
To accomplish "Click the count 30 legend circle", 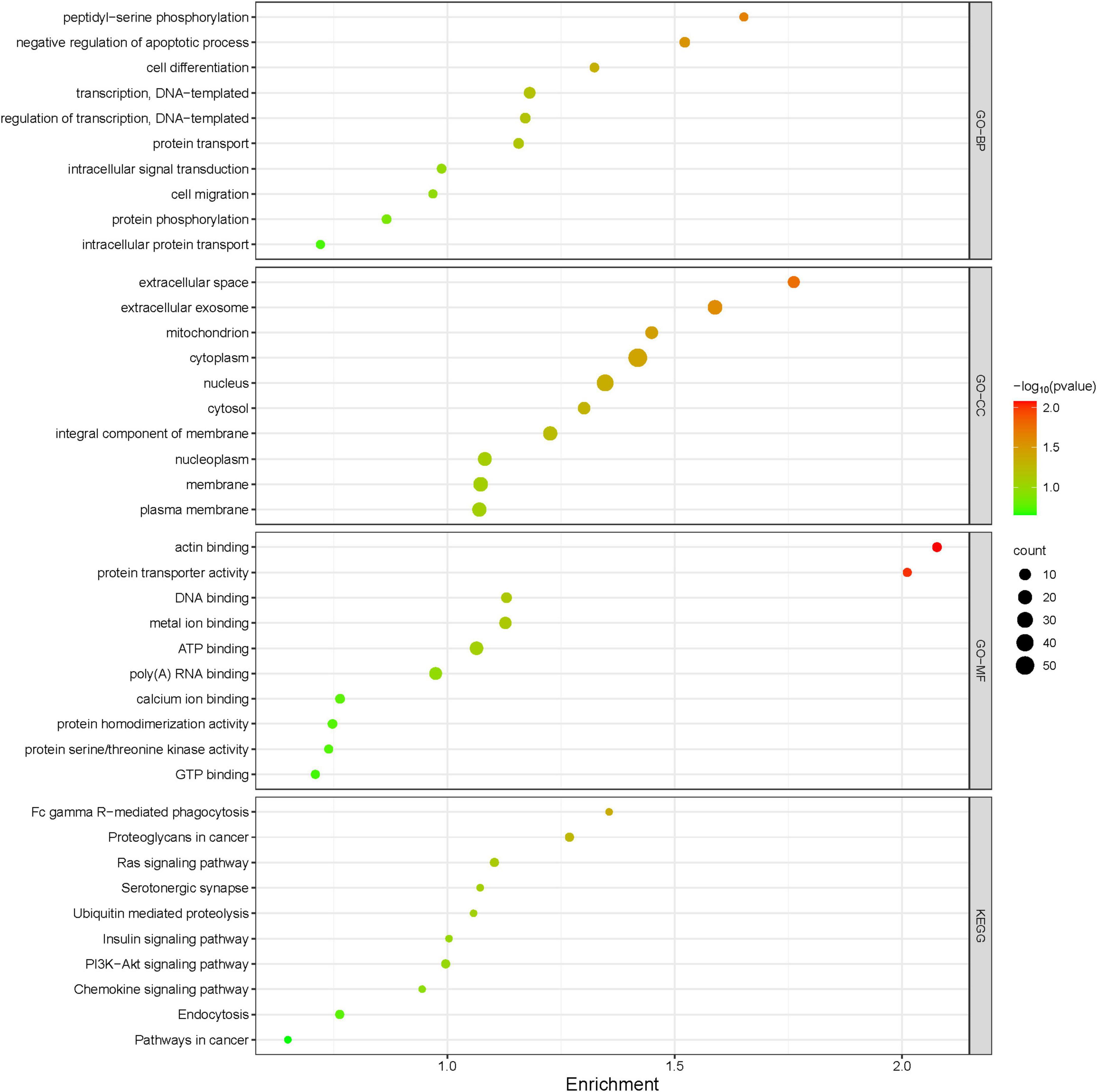I will (x=1025, y=620).
